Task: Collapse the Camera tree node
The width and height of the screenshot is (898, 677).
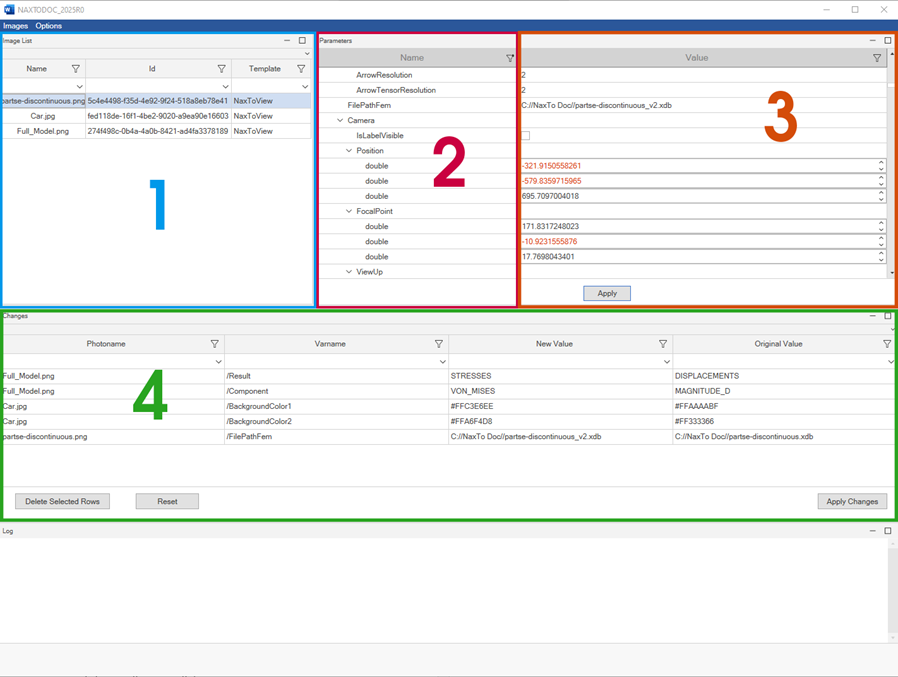Action: [x=340, y=120]
